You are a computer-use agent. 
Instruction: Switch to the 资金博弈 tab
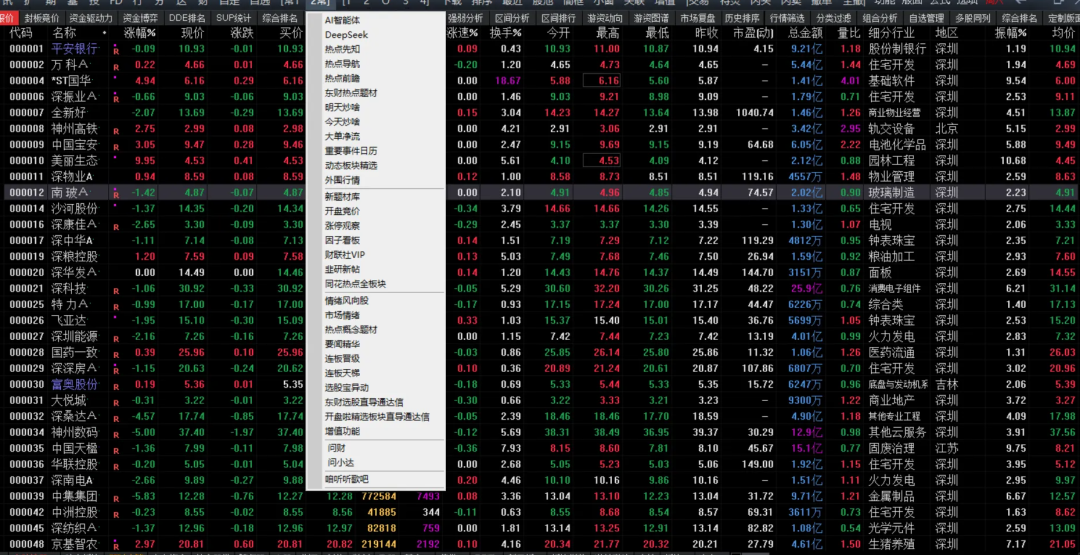pos(139,18)
